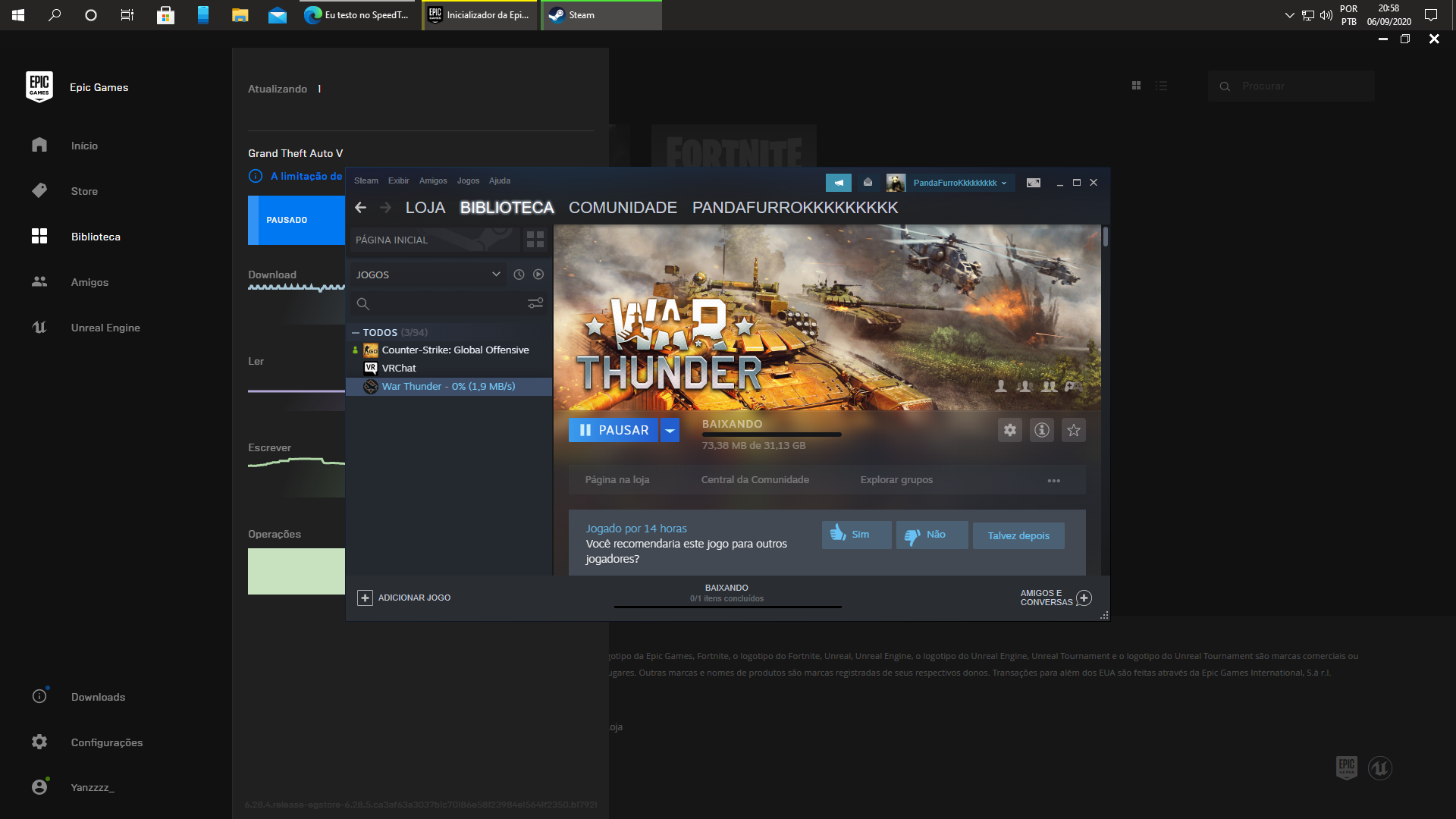The image size is (1456, 819).
Task: Click the Epic Procurar search field
Action: point(1291,86)
